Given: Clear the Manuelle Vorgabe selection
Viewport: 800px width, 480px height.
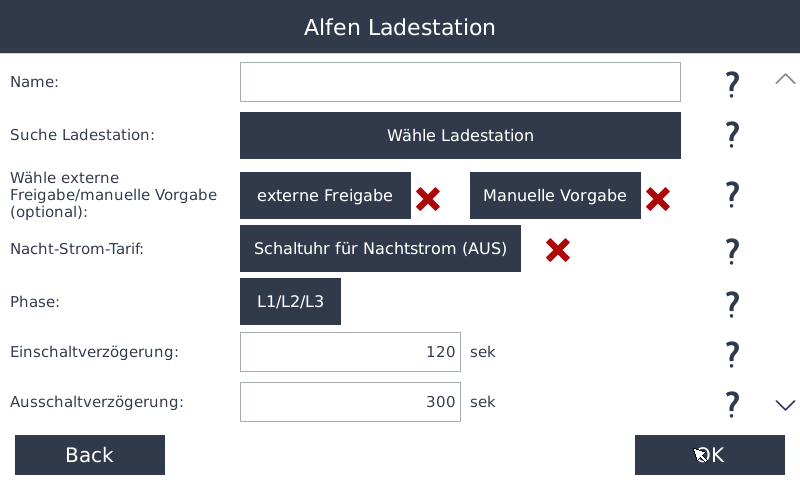Looking at the screenshot, I should tap(657, 198).
